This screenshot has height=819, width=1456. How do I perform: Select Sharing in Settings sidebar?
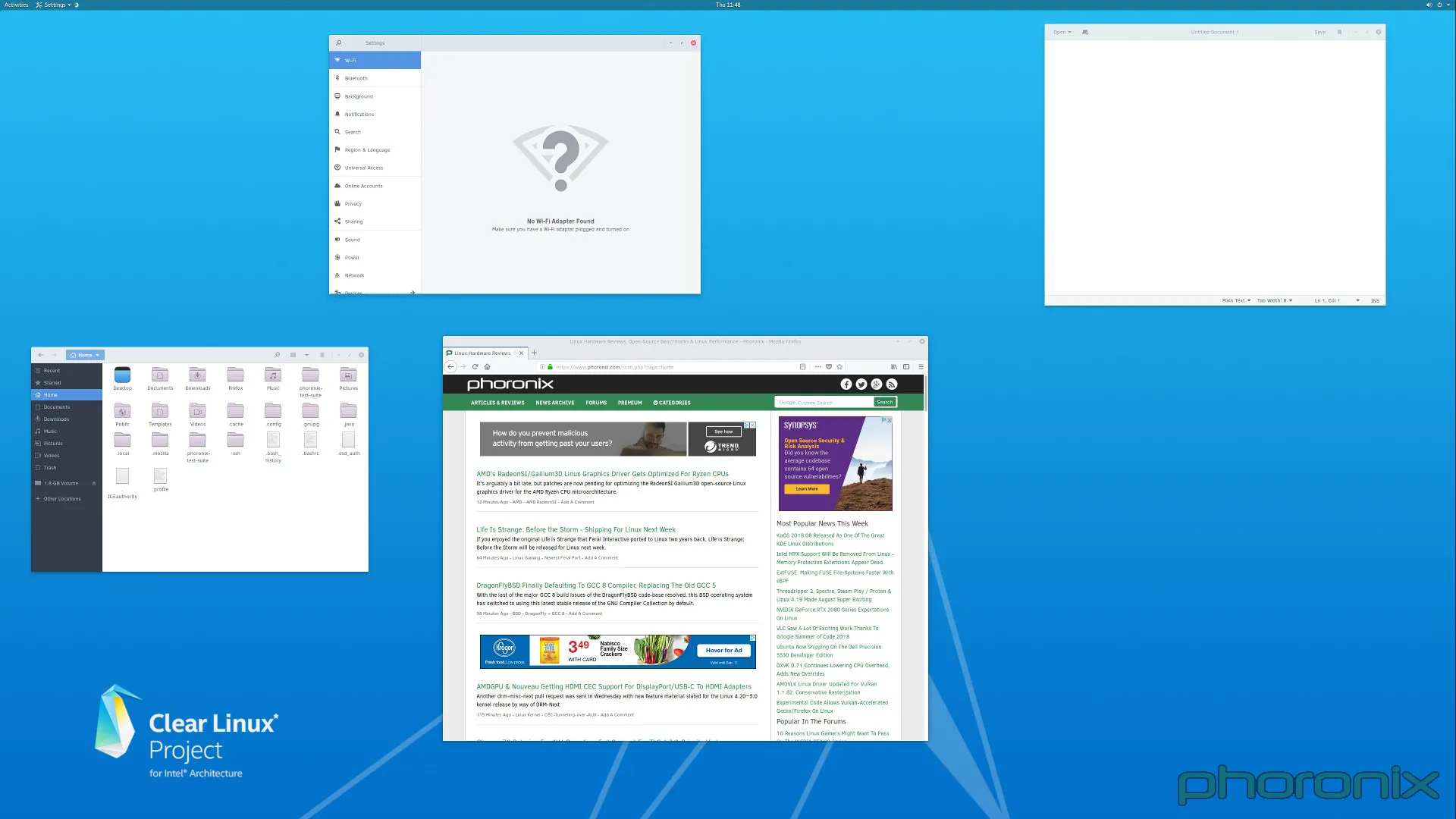375,221
